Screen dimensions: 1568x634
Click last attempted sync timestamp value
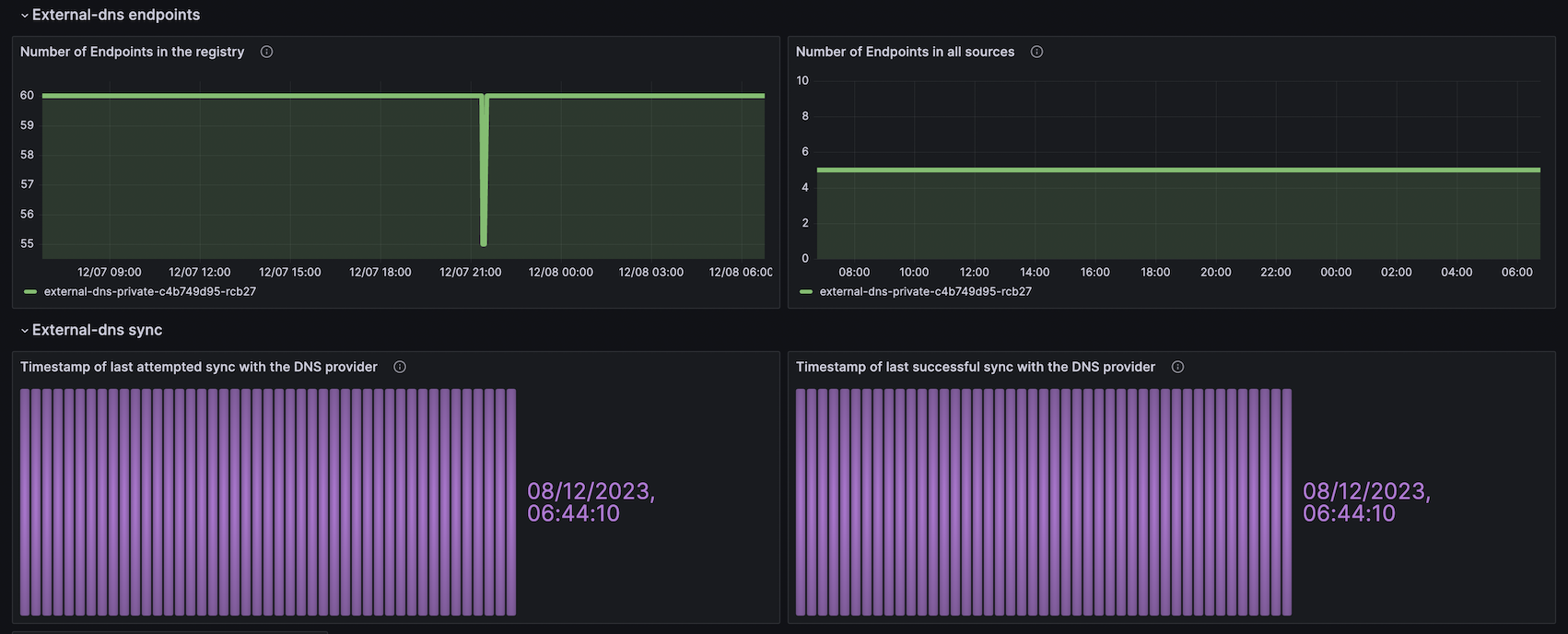point(591,502)
